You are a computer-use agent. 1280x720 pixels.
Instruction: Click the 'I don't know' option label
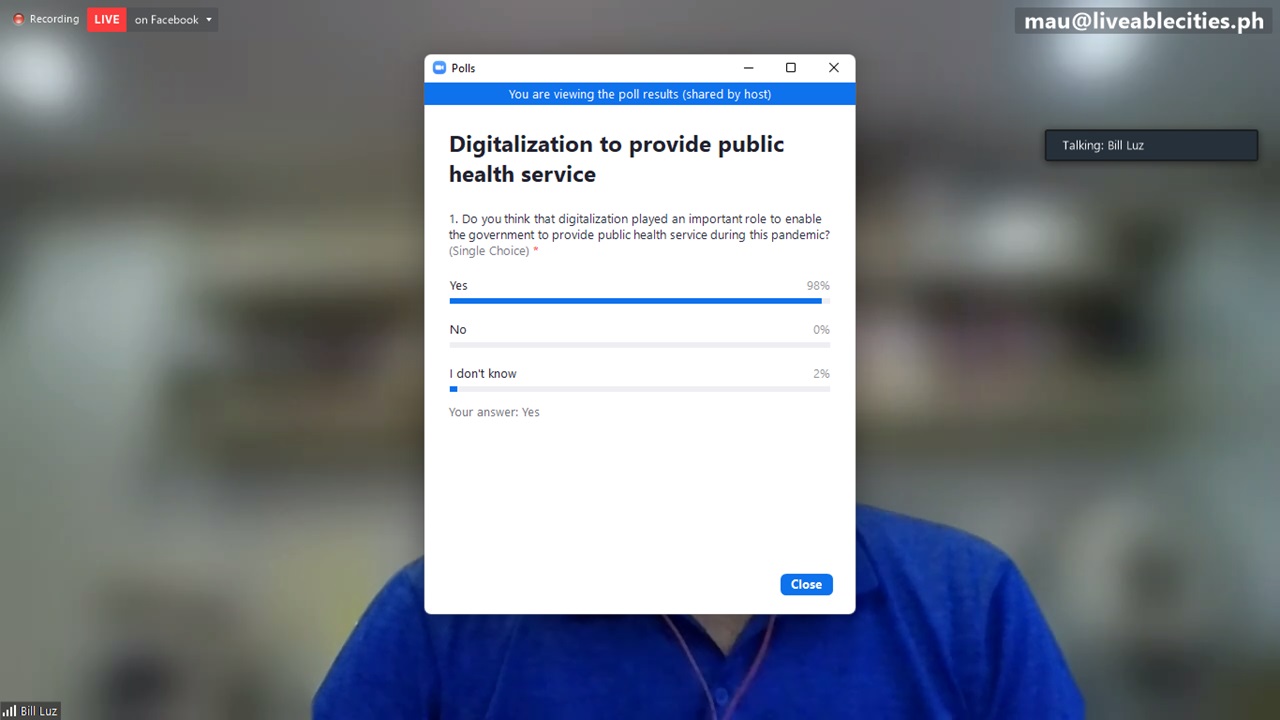coord(483,374)
